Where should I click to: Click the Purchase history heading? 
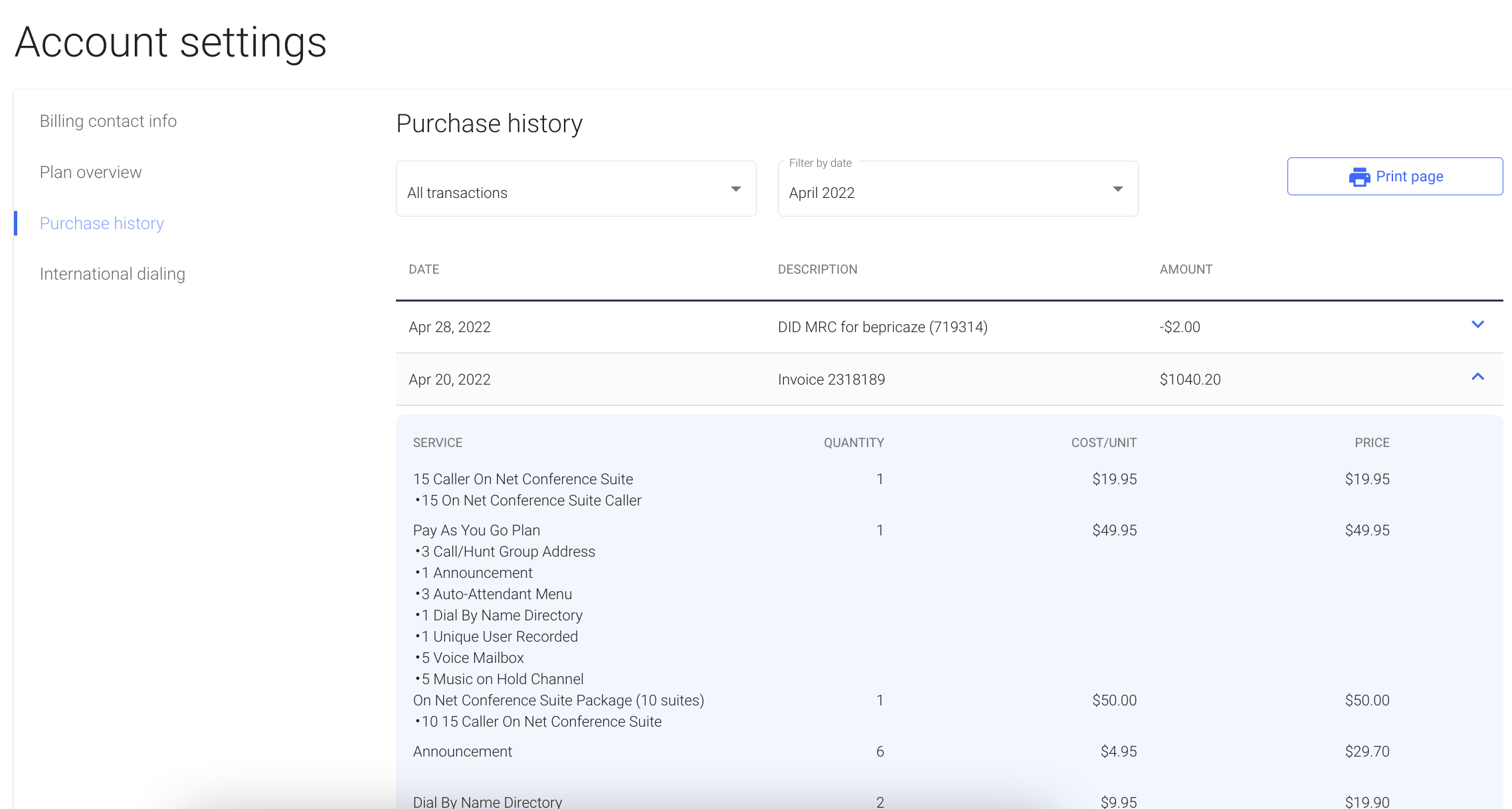490,124
